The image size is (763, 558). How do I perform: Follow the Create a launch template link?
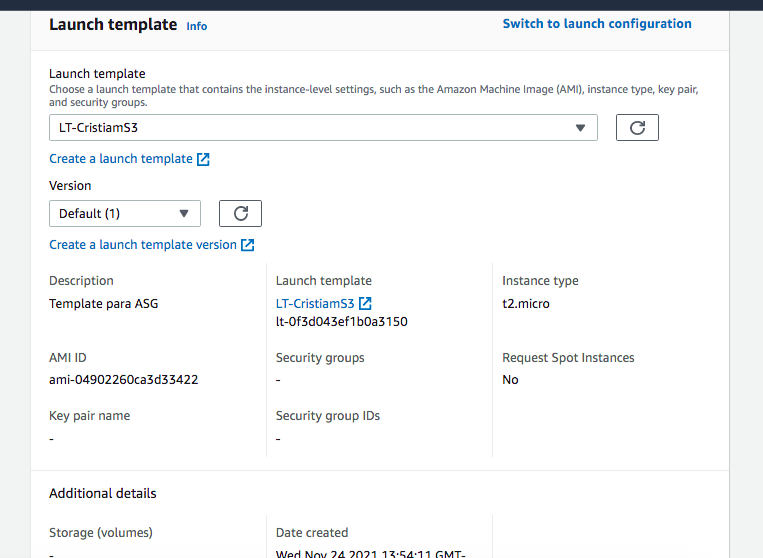(x=120, y=159)
